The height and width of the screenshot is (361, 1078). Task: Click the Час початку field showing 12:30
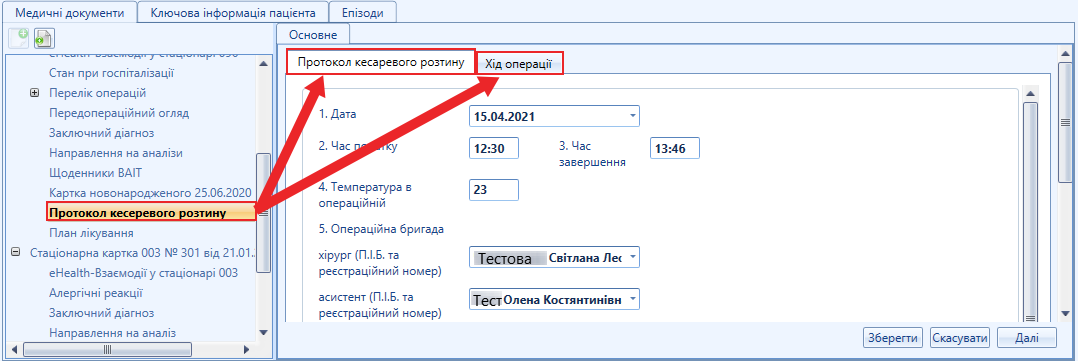point(494,149)
